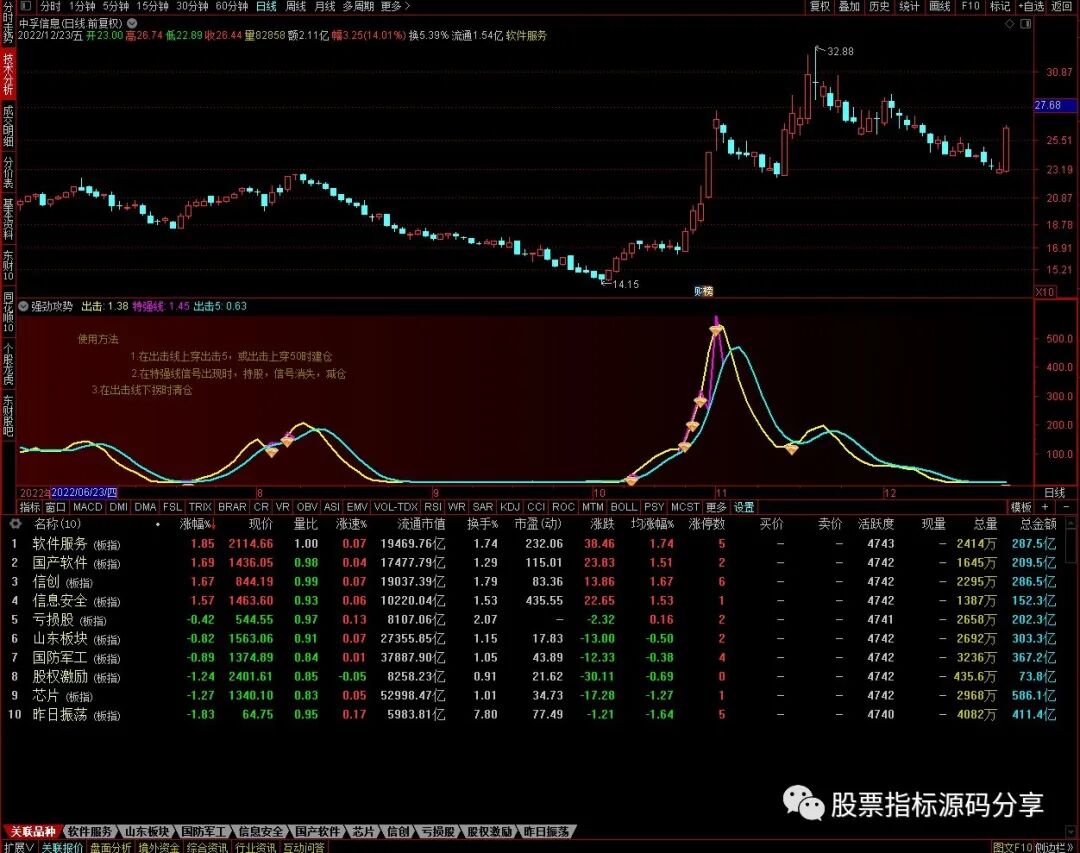Click the diamond icon above the price scale
Image resolution: width=1080 pixels, height=853 pixels.
point(1010,23)
